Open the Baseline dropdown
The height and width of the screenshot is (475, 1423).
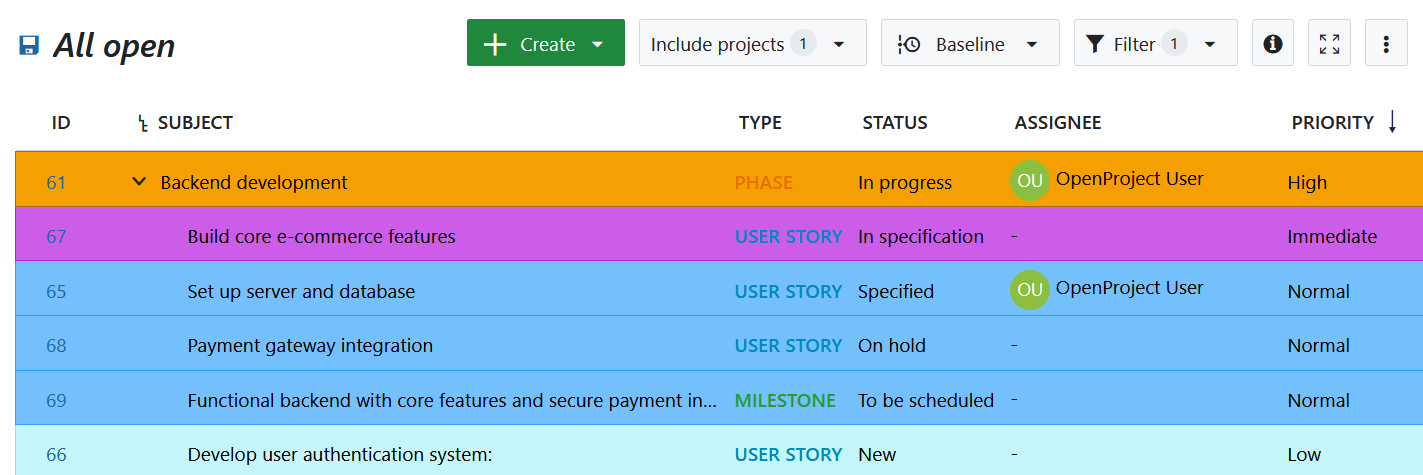pos(969,44)
